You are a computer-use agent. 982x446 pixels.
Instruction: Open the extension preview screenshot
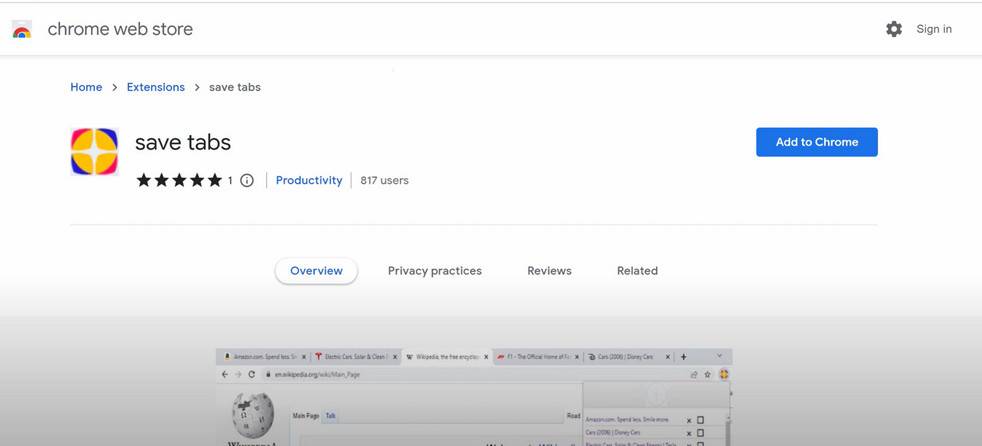pyautogui.click(x=474, y=397)
